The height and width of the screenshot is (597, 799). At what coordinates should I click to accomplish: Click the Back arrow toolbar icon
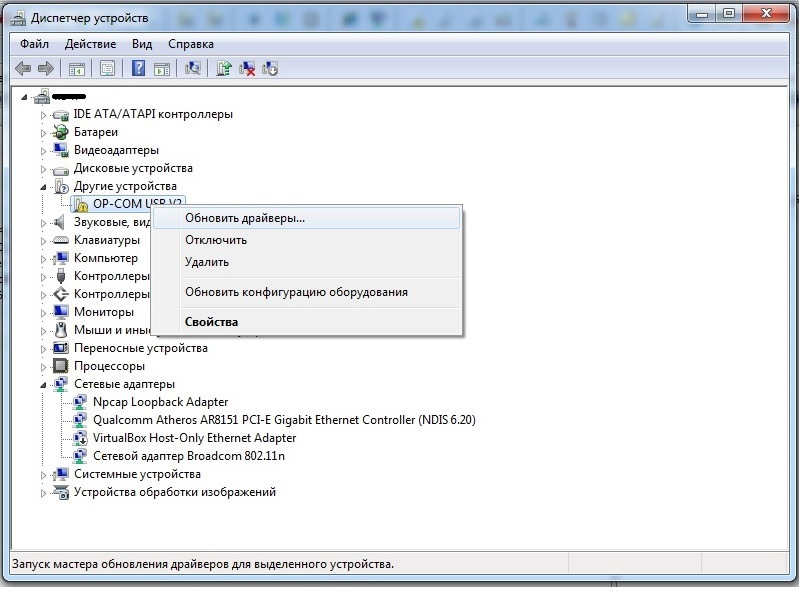coord(23,68)
